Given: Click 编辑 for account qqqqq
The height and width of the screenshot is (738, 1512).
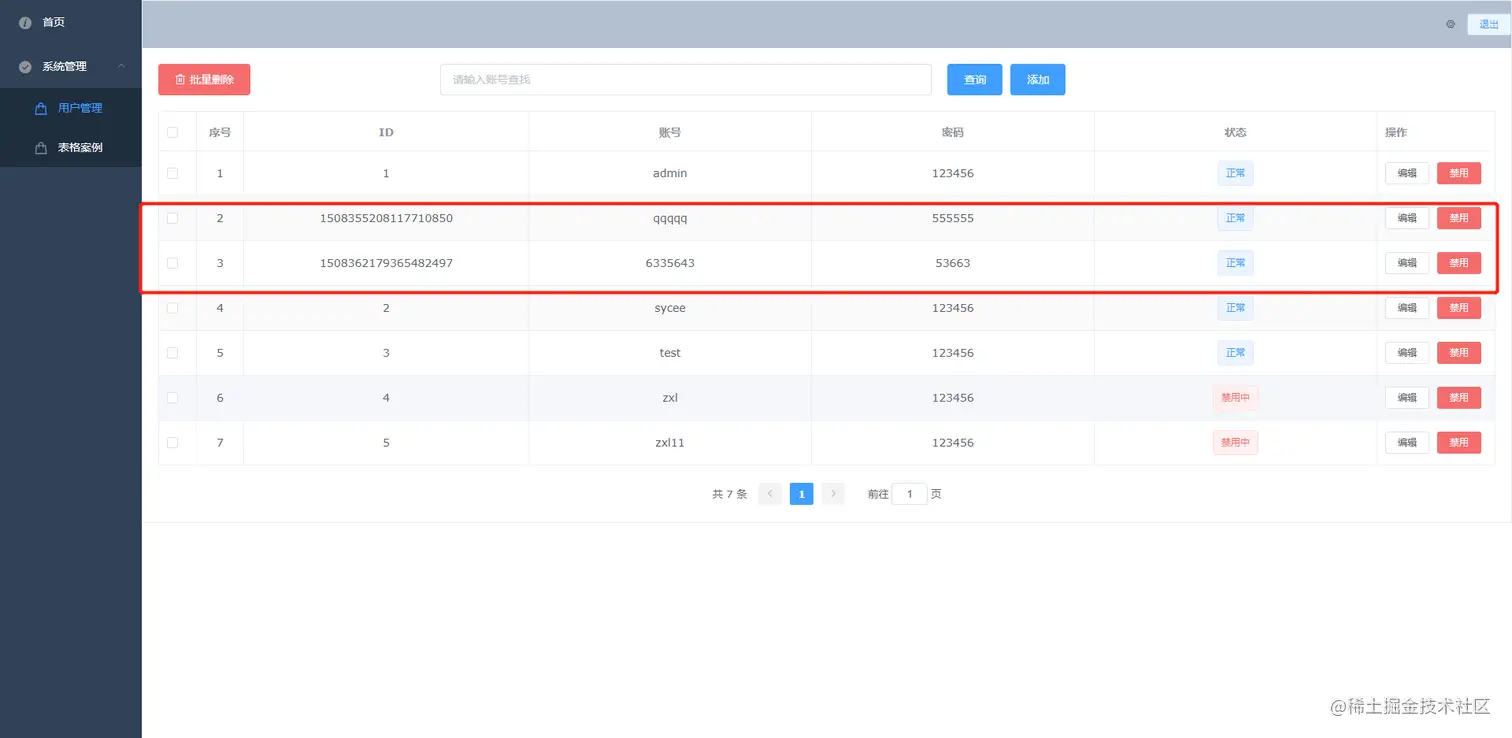Looking at the screenshot, I should pyautogui.click(x=1407, y=218).
